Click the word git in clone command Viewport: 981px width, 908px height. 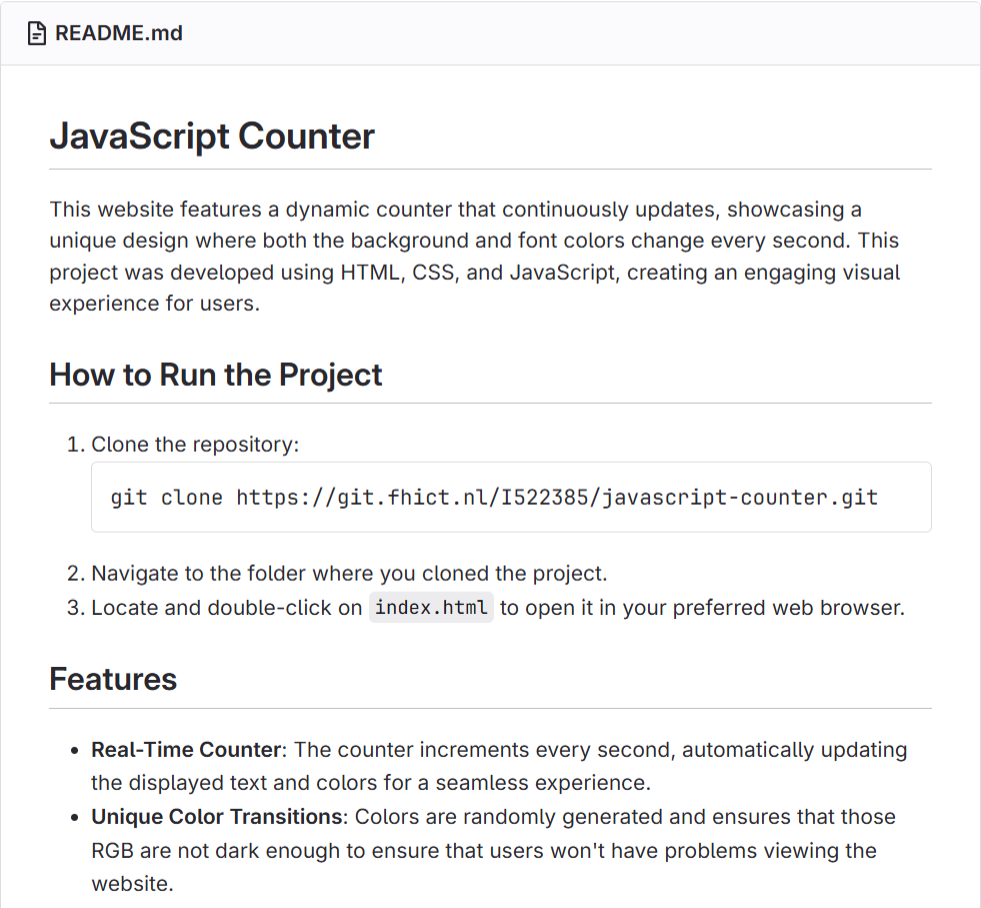coord(129,497)
